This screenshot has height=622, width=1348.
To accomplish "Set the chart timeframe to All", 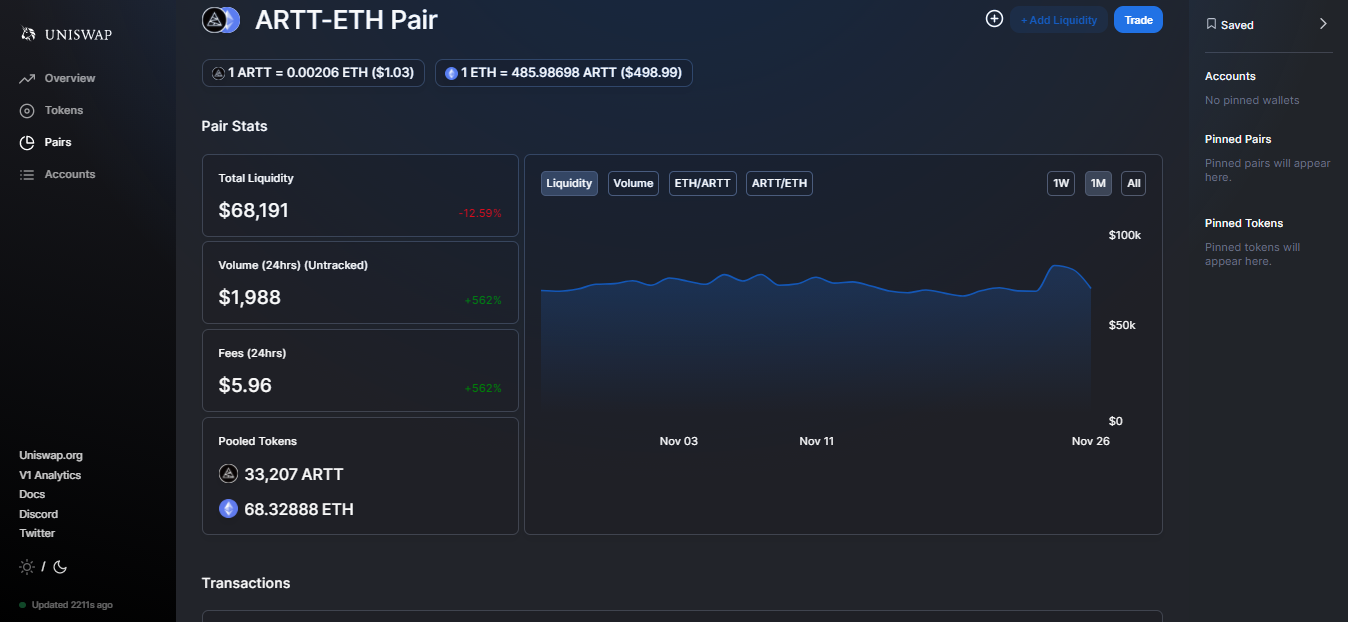I will point(1134,183).
